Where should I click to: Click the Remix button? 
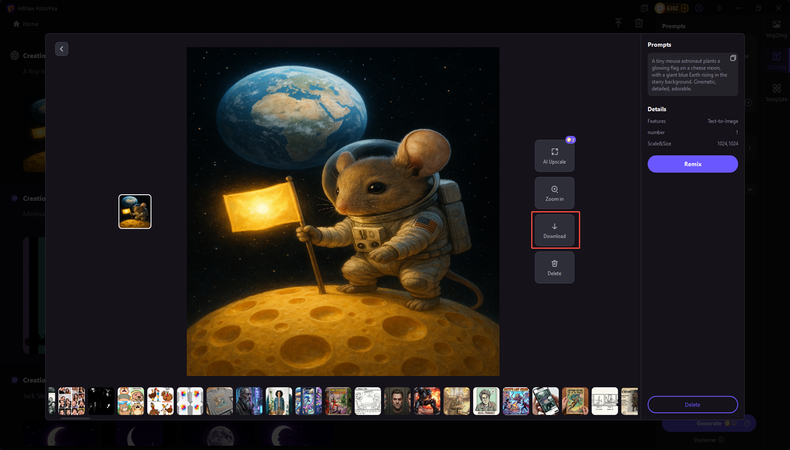pyautogui.click(x=692, y=164)
